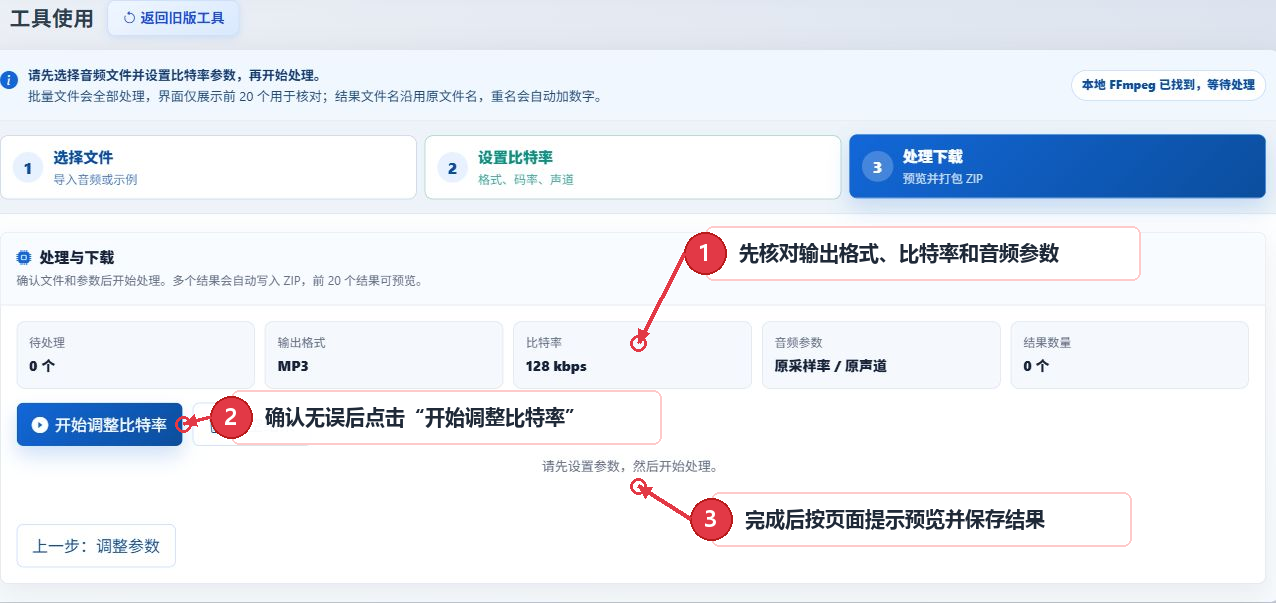
Task: Click the number 2 circle of 设置比特率
Action: (x=452, y=168)
